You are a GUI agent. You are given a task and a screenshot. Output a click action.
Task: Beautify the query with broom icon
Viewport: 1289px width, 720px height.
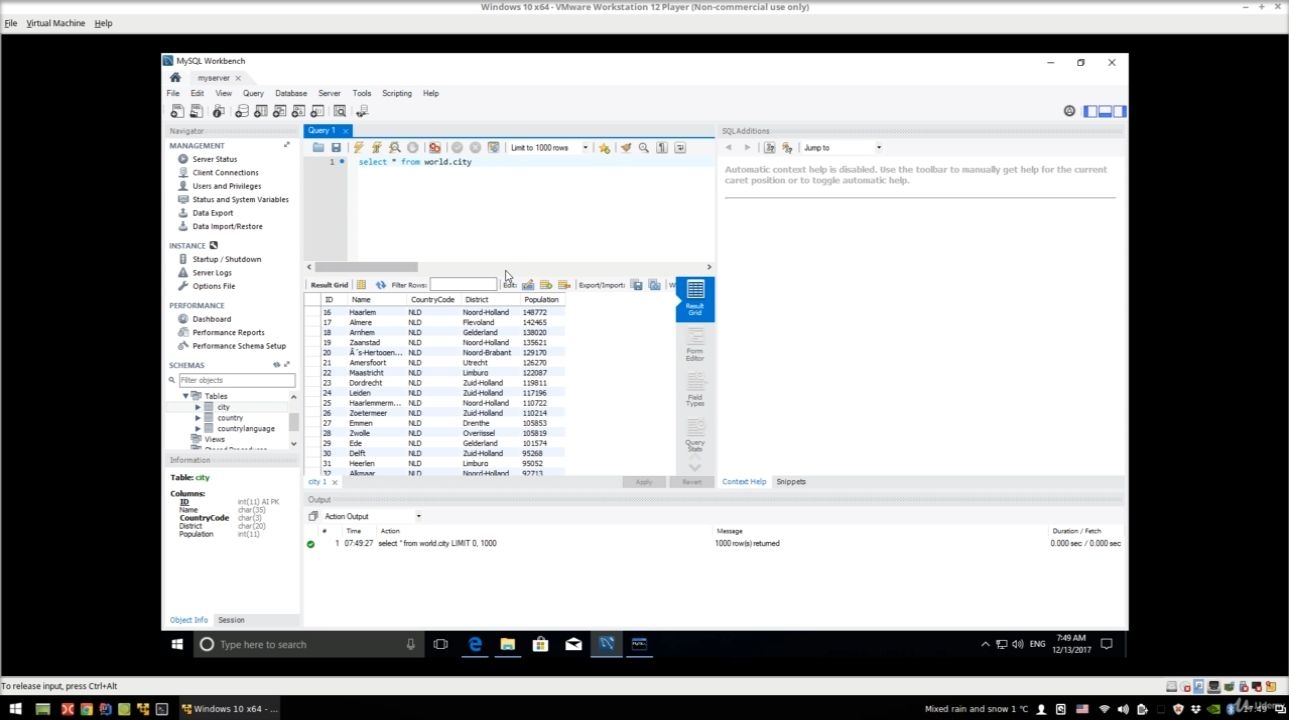point(626,148)
